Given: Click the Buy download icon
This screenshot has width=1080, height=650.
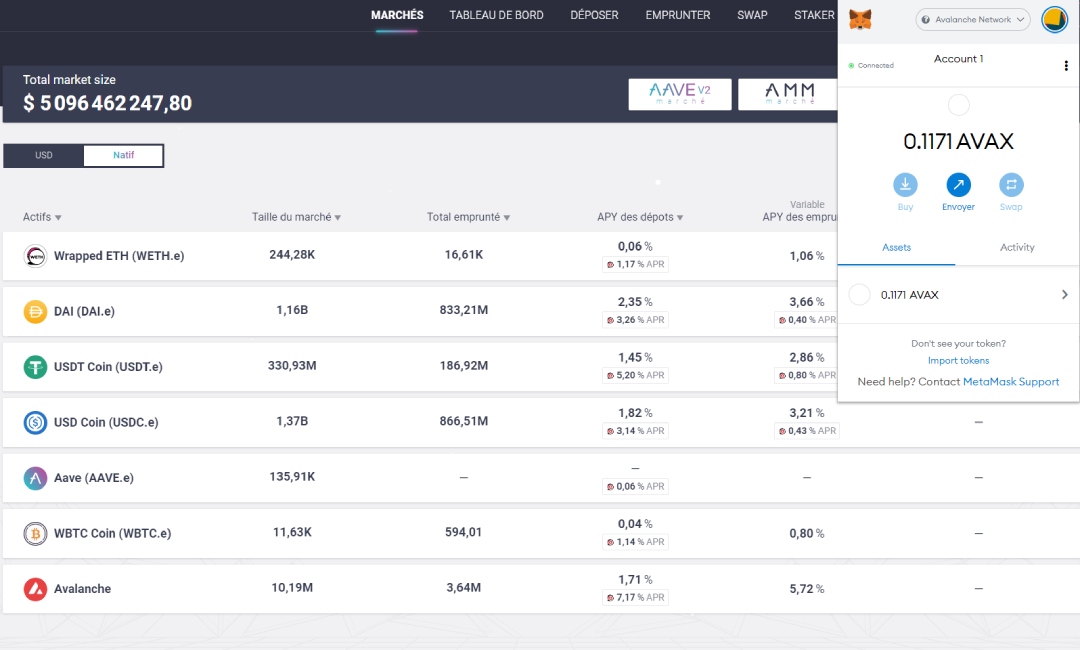Looking at the screenshot, I should pos(905,185).
